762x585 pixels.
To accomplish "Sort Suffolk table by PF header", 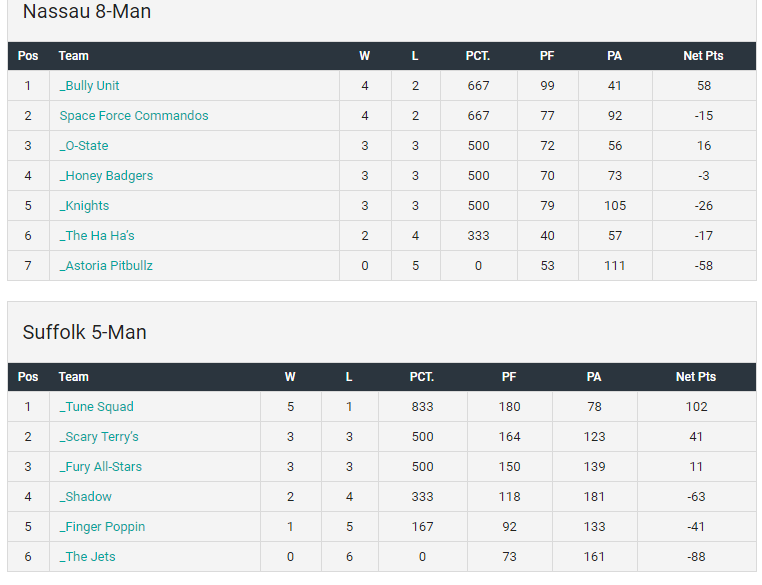I will pyautogui.click(x=509, y=377).
